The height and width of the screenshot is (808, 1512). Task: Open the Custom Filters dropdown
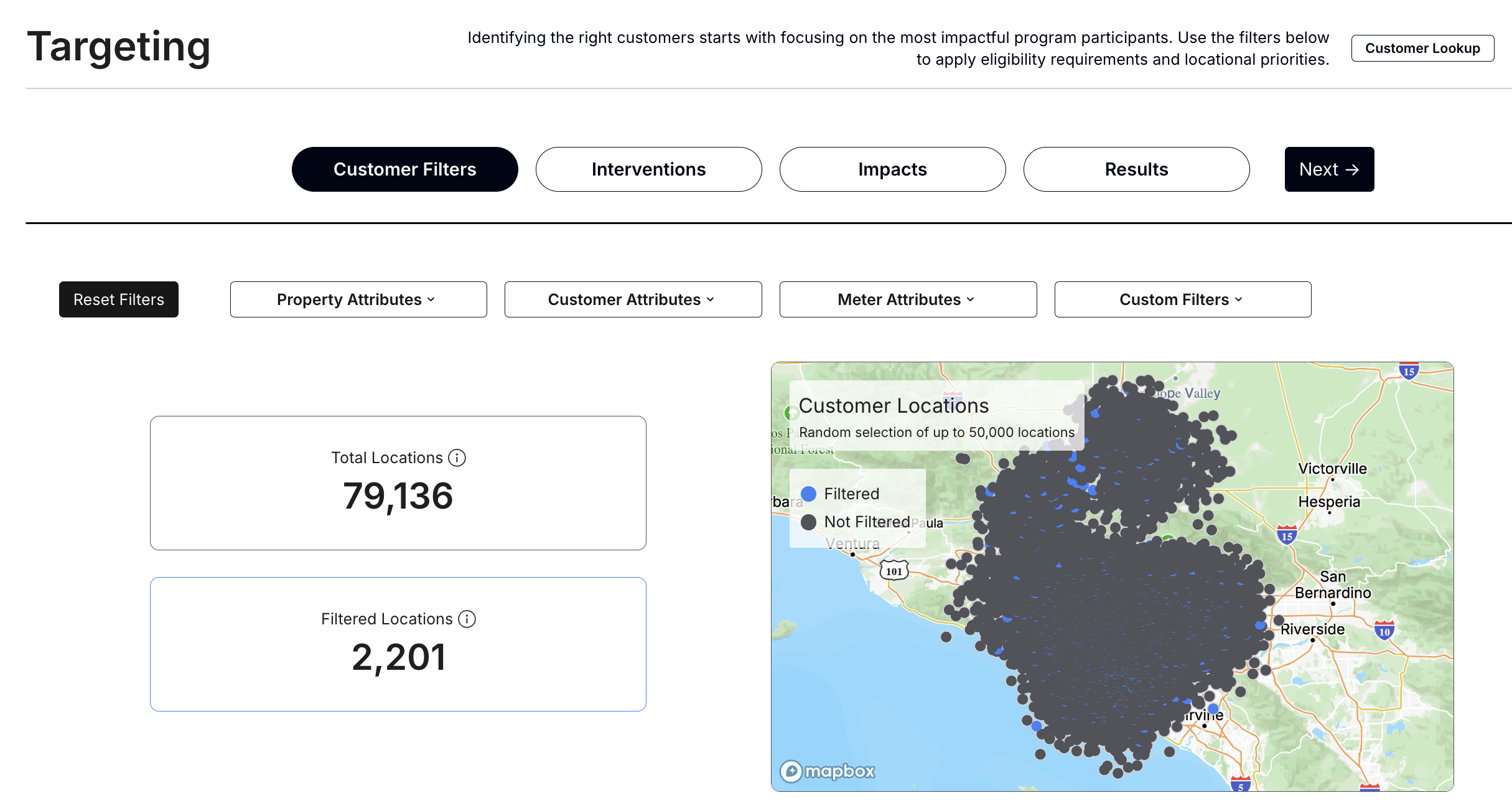(1182, 299)
